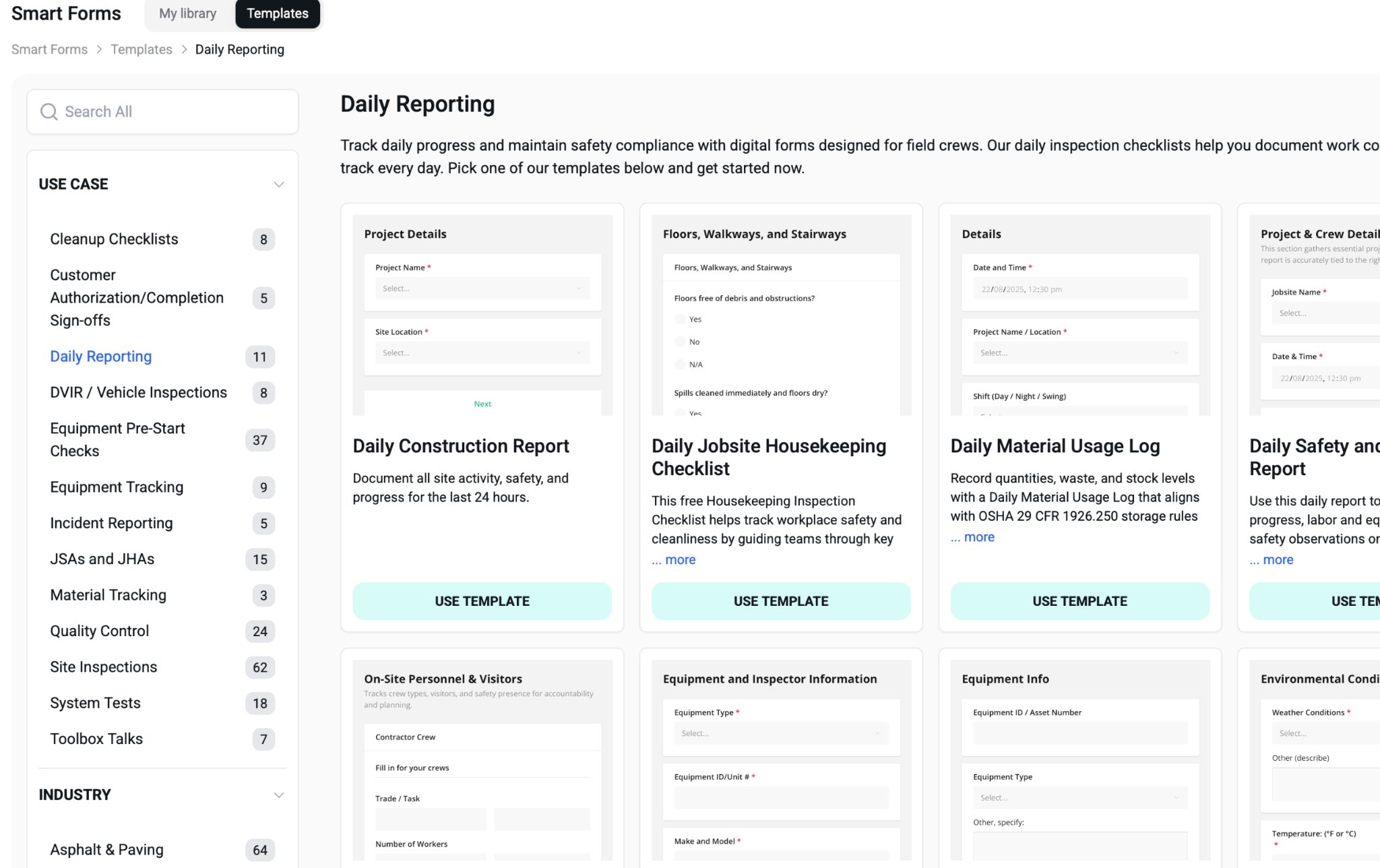Click the Daily Jobsite Housekeeping Checklist title
This screenshot has height=868, width=1380.
coord(769,458)
